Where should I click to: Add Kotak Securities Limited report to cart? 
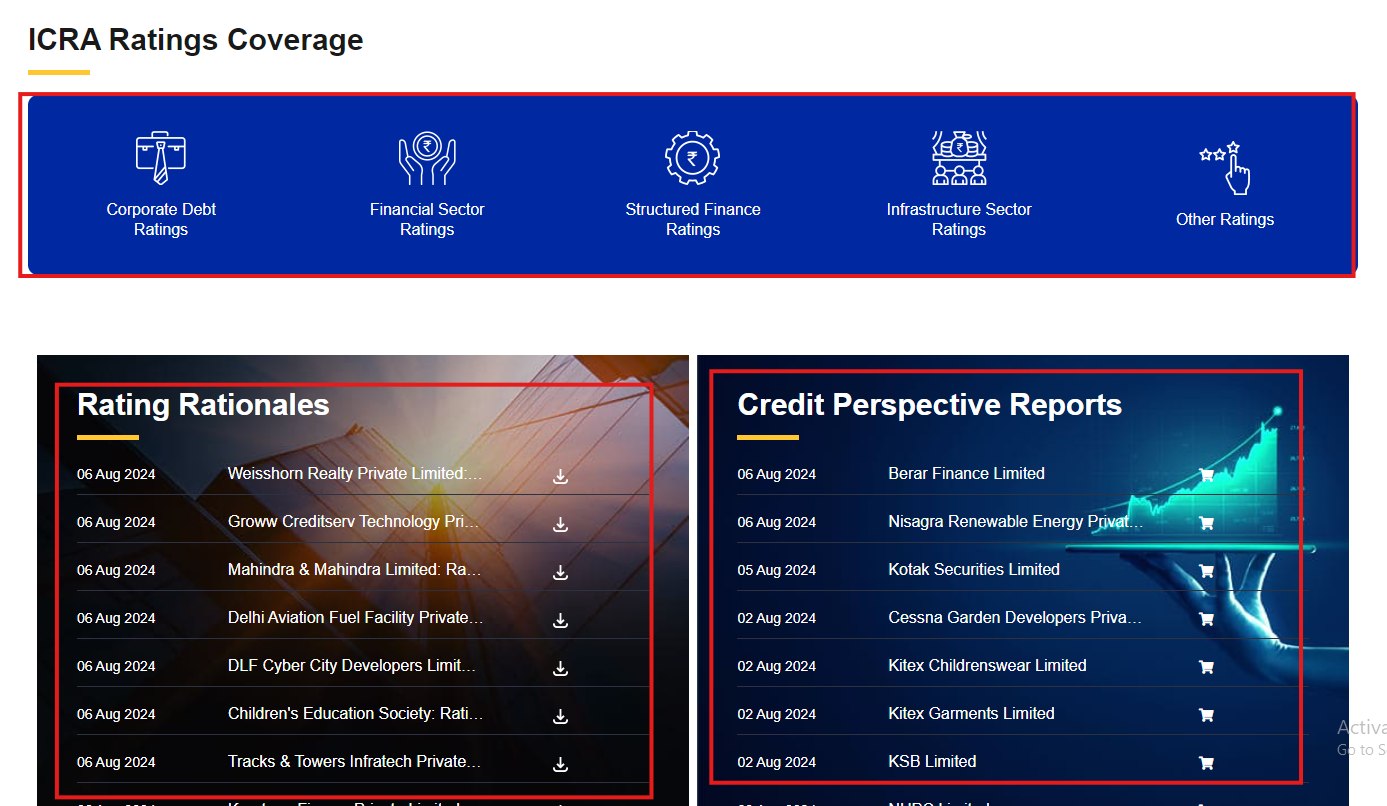[x=1206, y=571]
